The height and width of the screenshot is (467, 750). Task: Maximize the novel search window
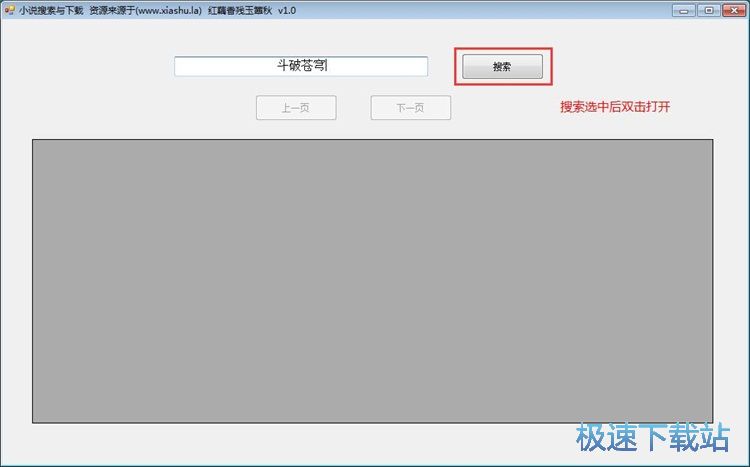[x=709, y=10]
